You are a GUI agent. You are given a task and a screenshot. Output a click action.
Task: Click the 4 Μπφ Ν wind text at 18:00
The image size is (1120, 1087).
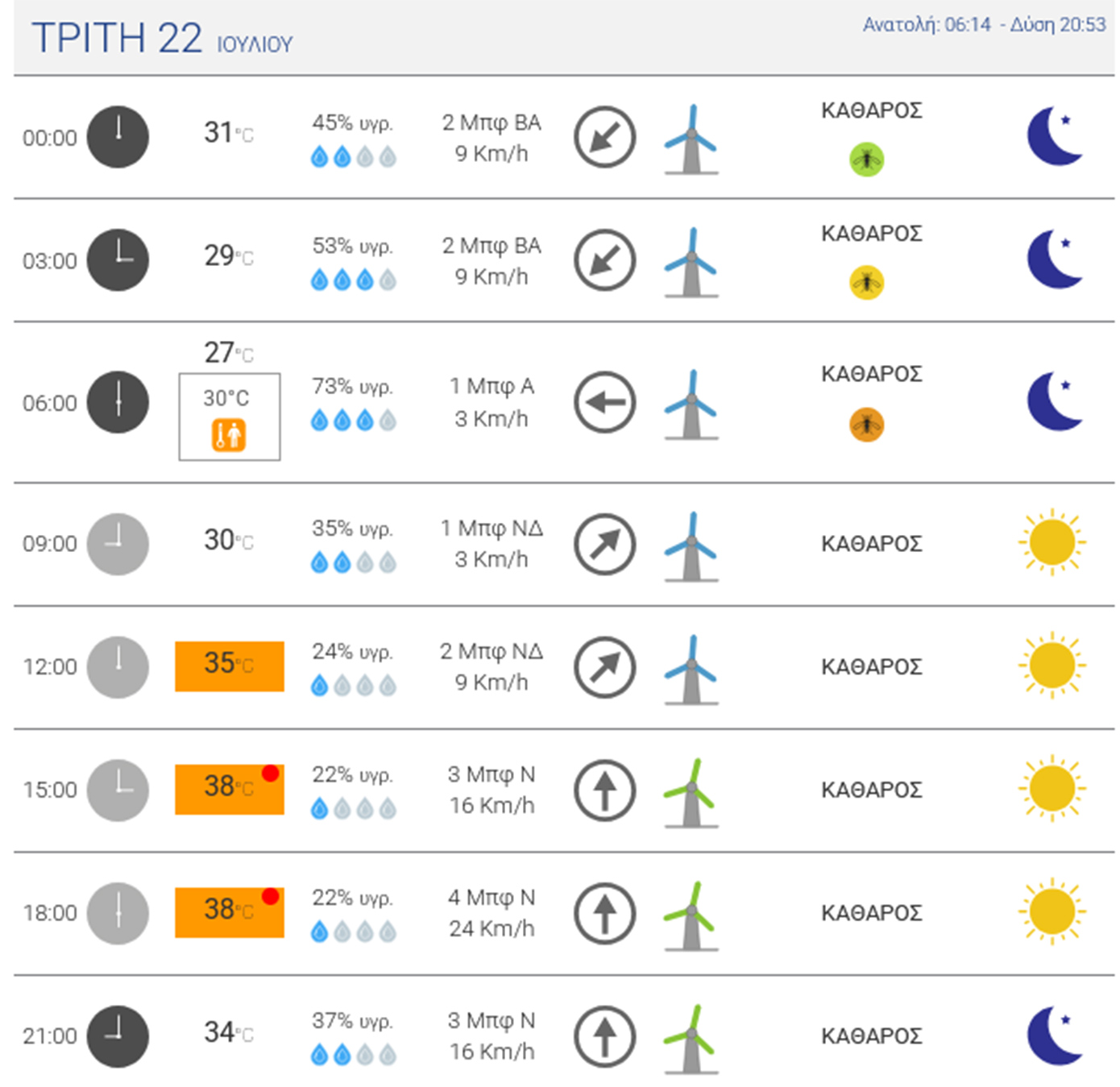491,897
